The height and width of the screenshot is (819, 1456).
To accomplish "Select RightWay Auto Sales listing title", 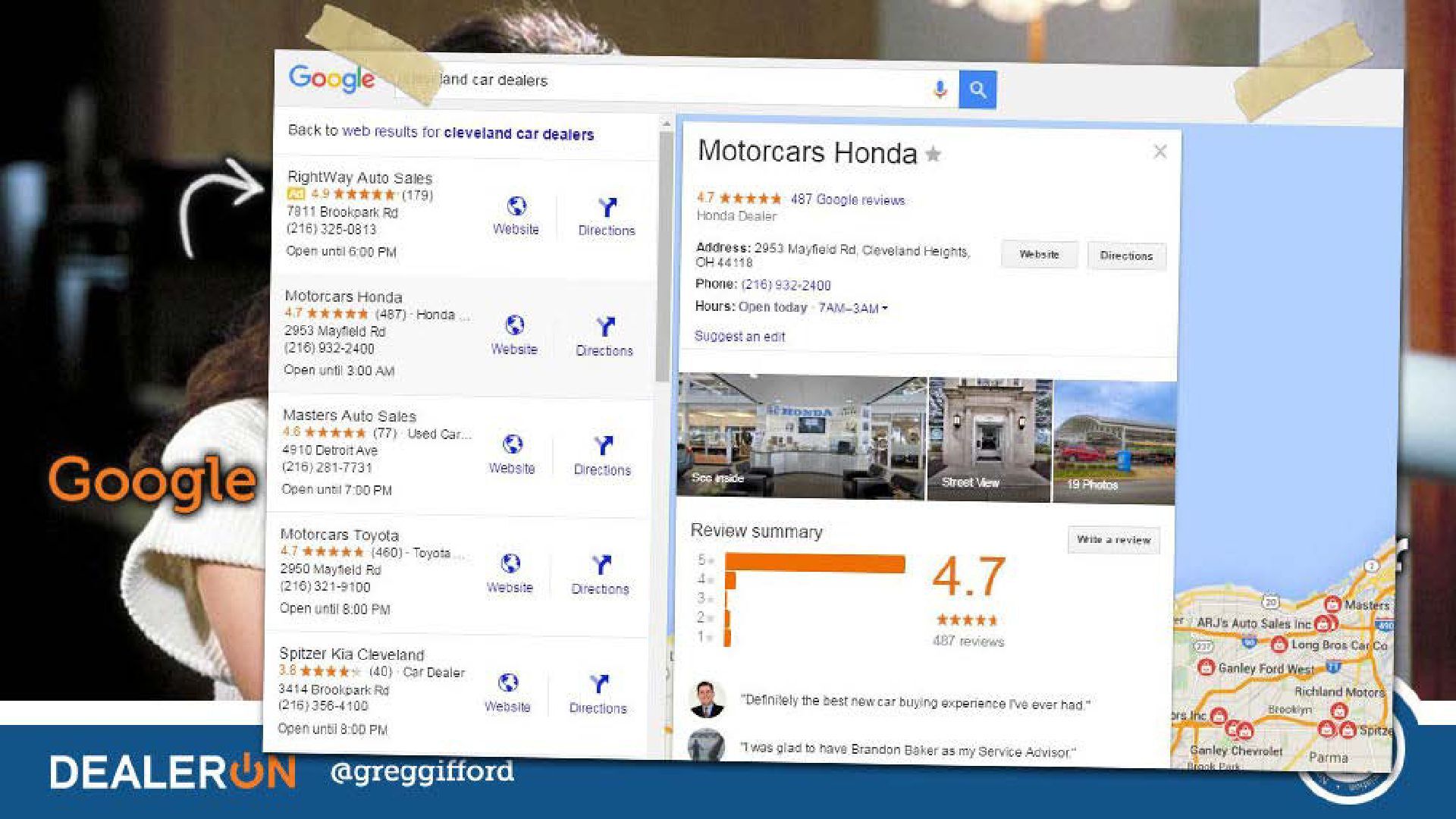I will coord(360,178).
